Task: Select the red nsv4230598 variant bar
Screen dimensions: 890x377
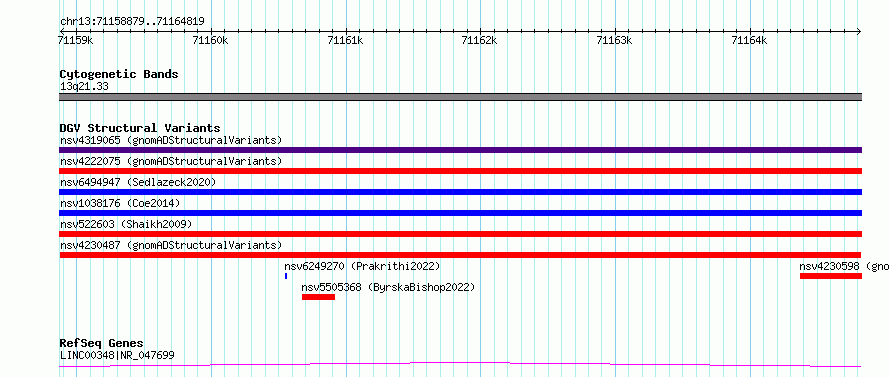Action: click(x=831, y=276)
